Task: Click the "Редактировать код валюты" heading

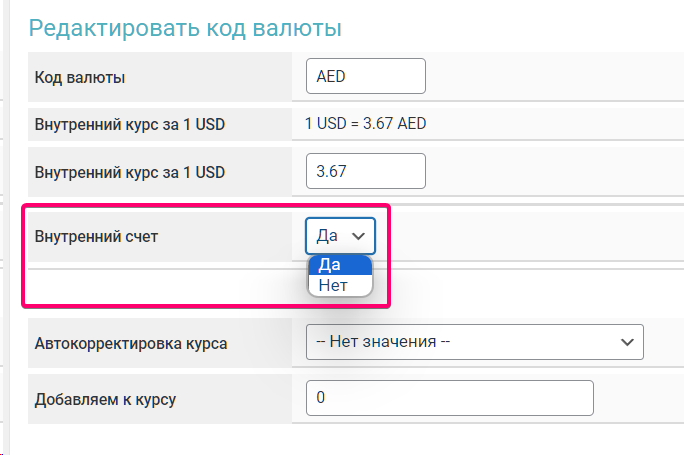Action: click(x=185, y=28)
